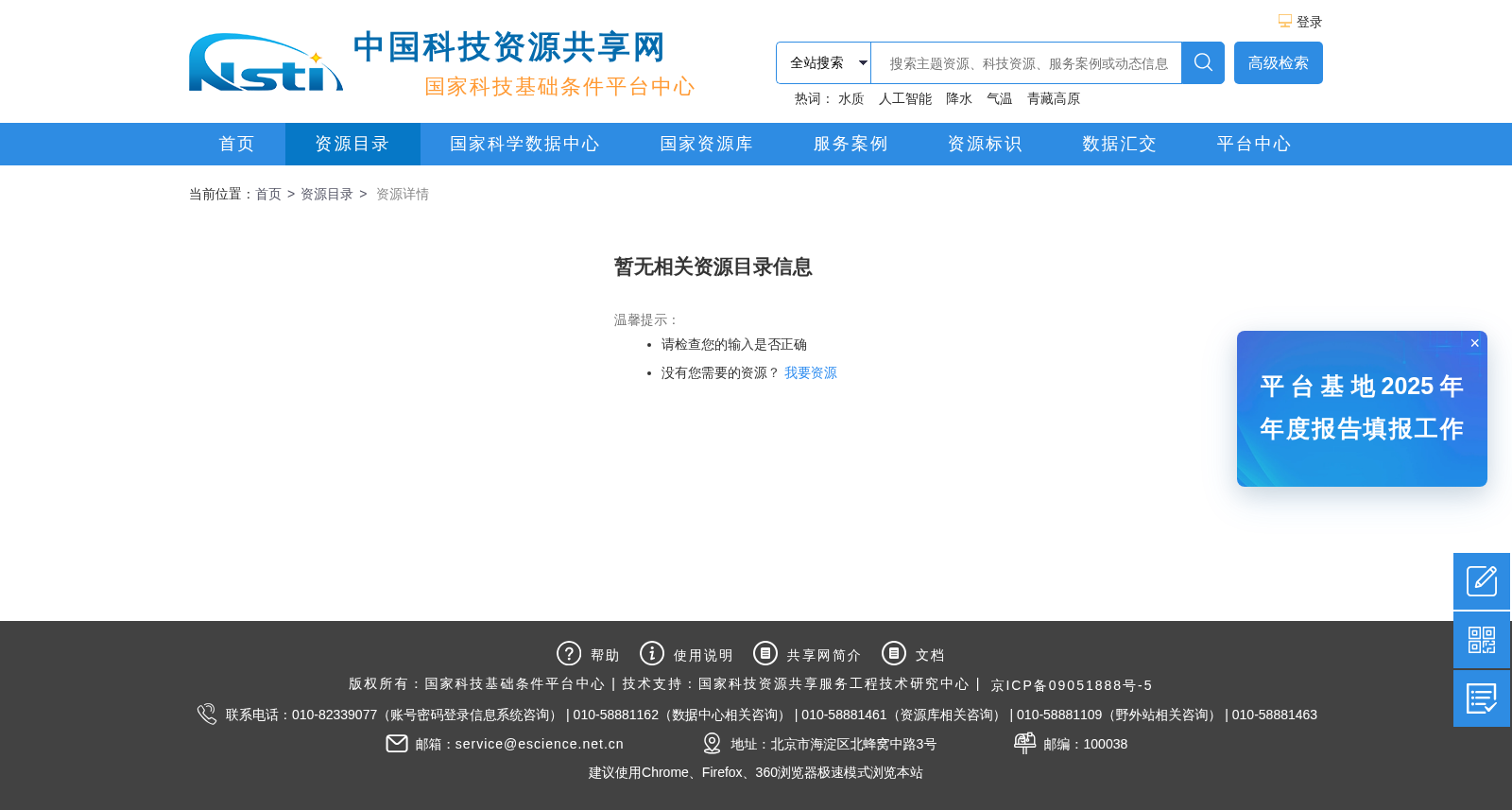
Task: Click the 北京市海淀区北蜂窝中路3号 address text
Action: click(x=853, y=744)
